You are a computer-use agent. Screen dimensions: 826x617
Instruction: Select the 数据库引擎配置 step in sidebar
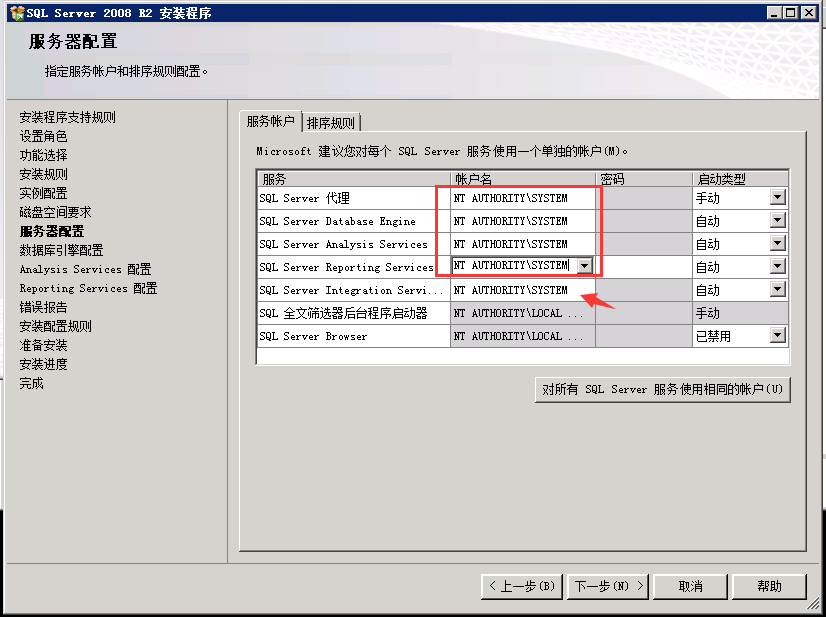tap(61, 250)
